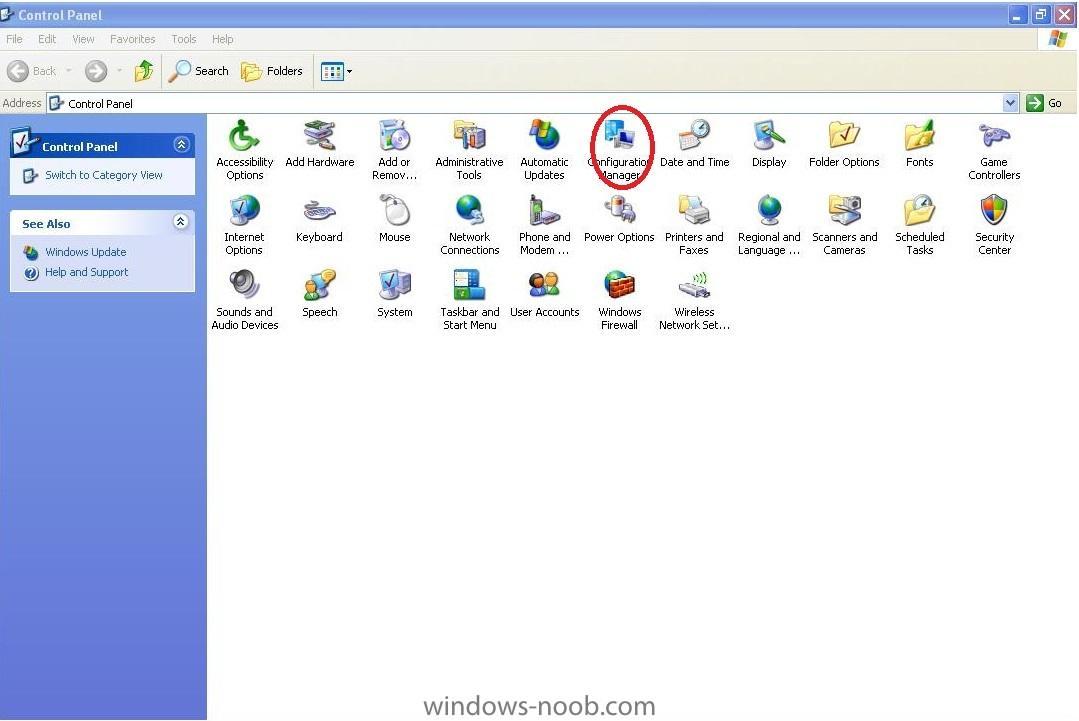
Task: Open Add or Remove Programs icon
Action: [x=394, y=150]
